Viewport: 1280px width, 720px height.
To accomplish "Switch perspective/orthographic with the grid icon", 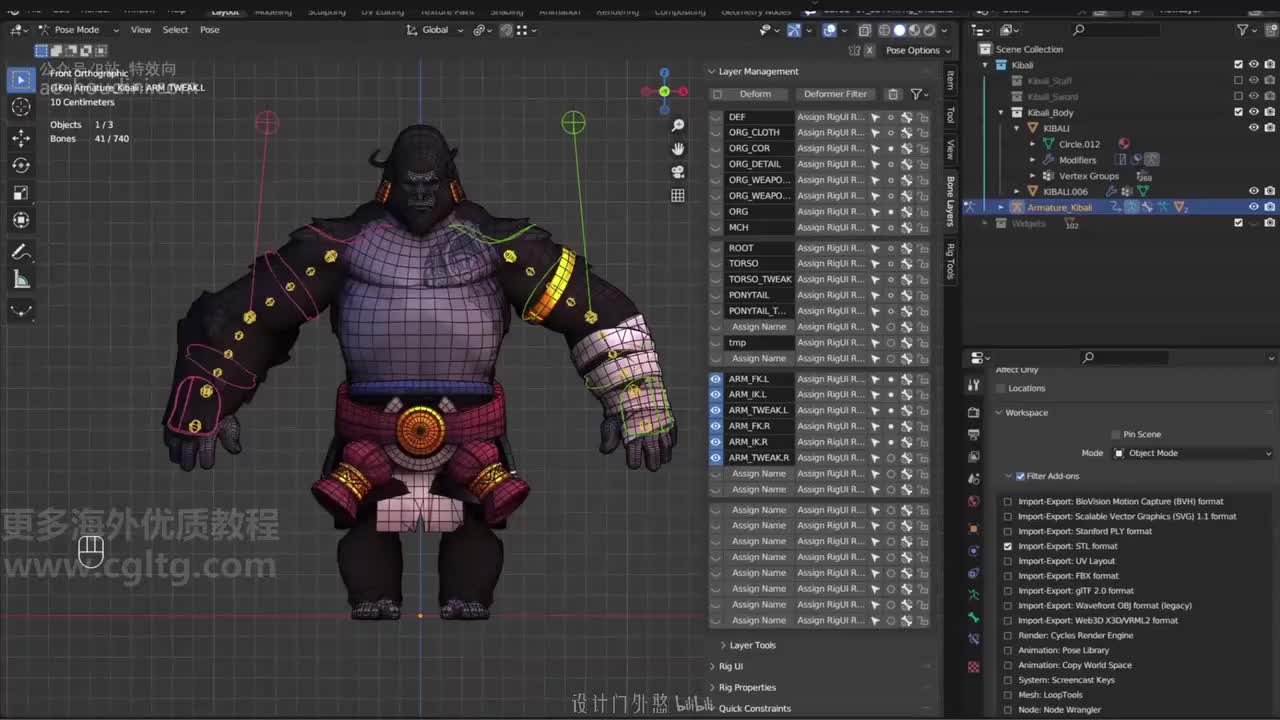I will [x=678, y=195].
